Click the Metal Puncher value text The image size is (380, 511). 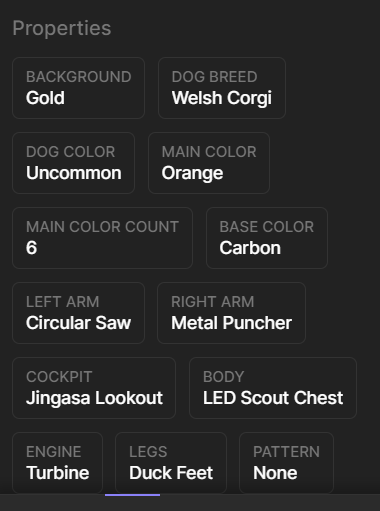tap(231, 323)
